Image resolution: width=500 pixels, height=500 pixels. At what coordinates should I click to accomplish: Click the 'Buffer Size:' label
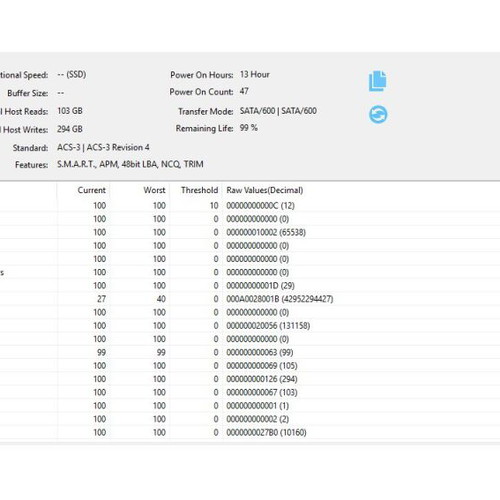(28, 93)
